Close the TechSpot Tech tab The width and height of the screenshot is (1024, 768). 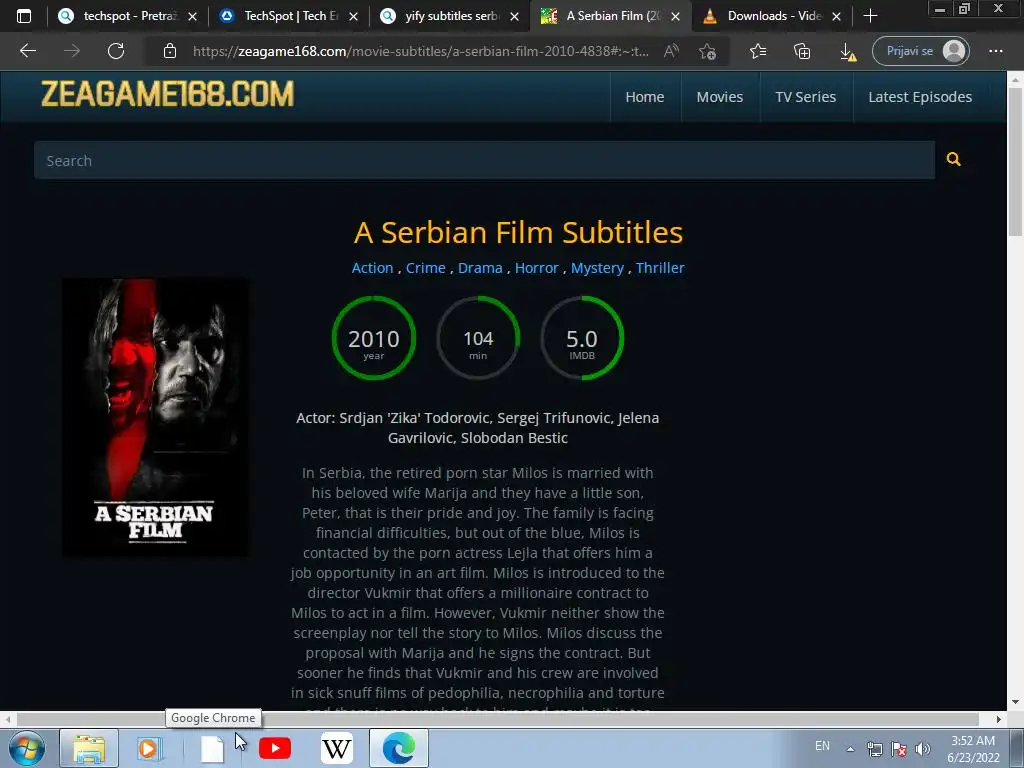353,16
